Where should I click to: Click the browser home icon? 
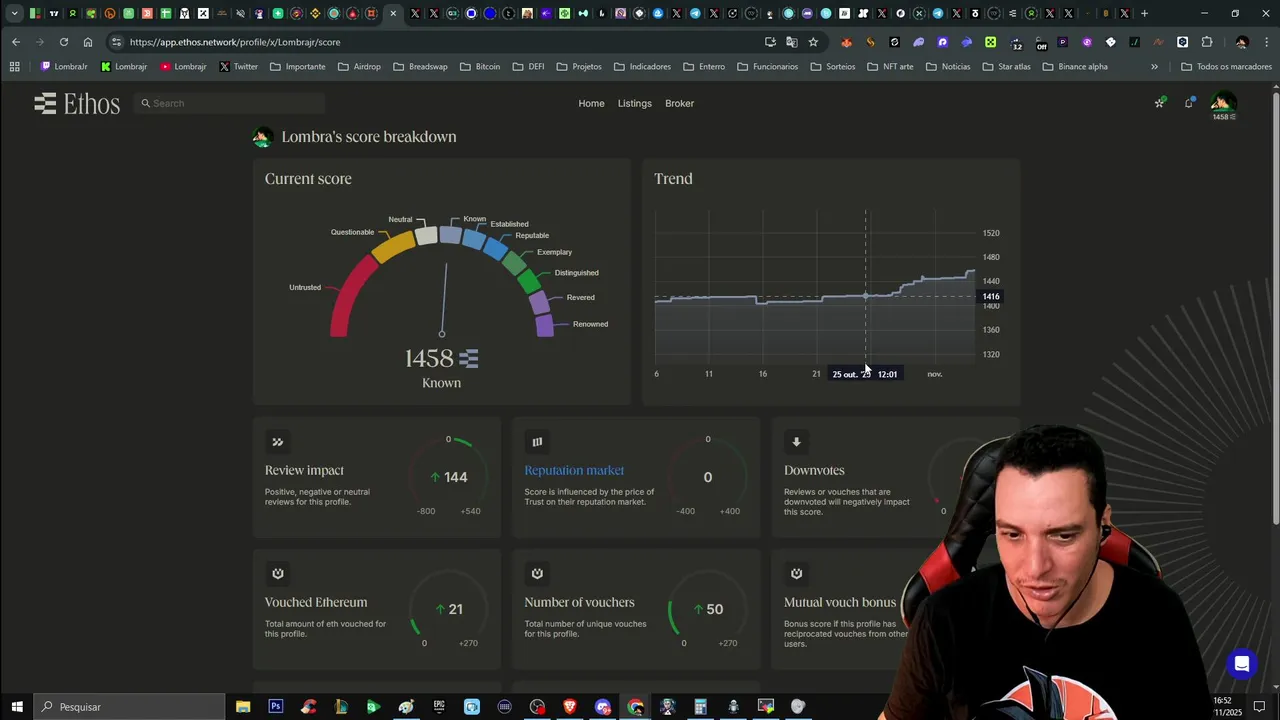point(88,42)
